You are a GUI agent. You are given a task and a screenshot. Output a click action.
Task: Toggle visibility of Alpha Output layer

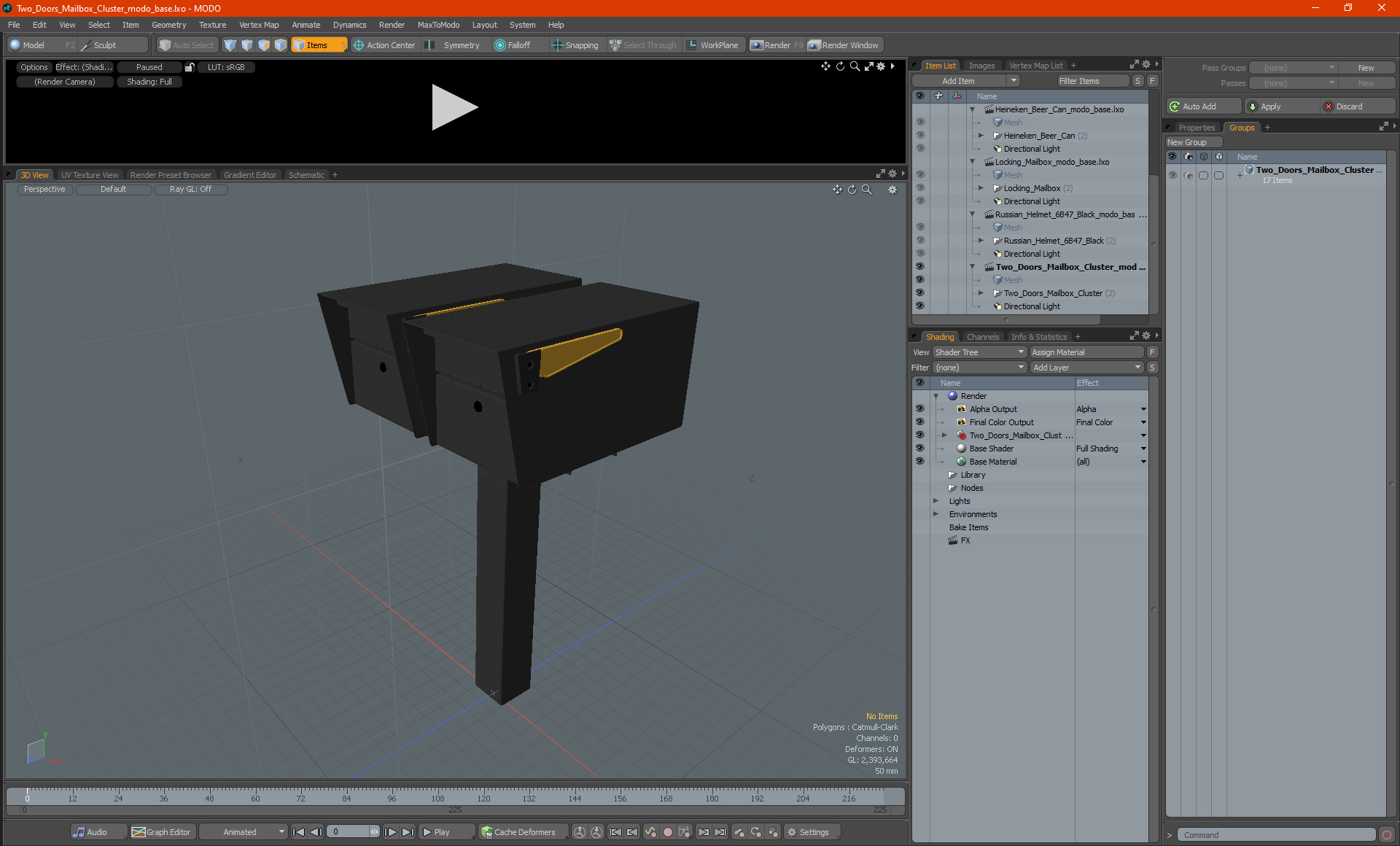coord(919,409)
